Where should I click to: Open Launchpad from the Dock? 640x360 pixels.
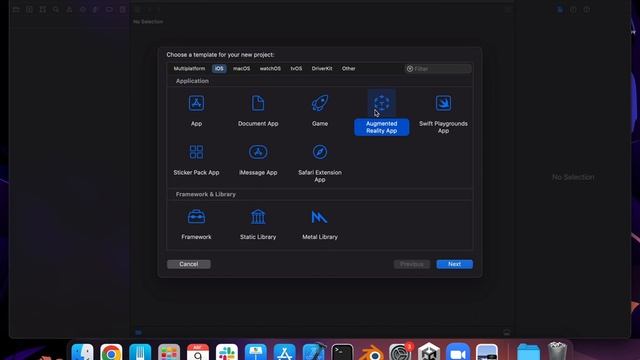(169, 353)
